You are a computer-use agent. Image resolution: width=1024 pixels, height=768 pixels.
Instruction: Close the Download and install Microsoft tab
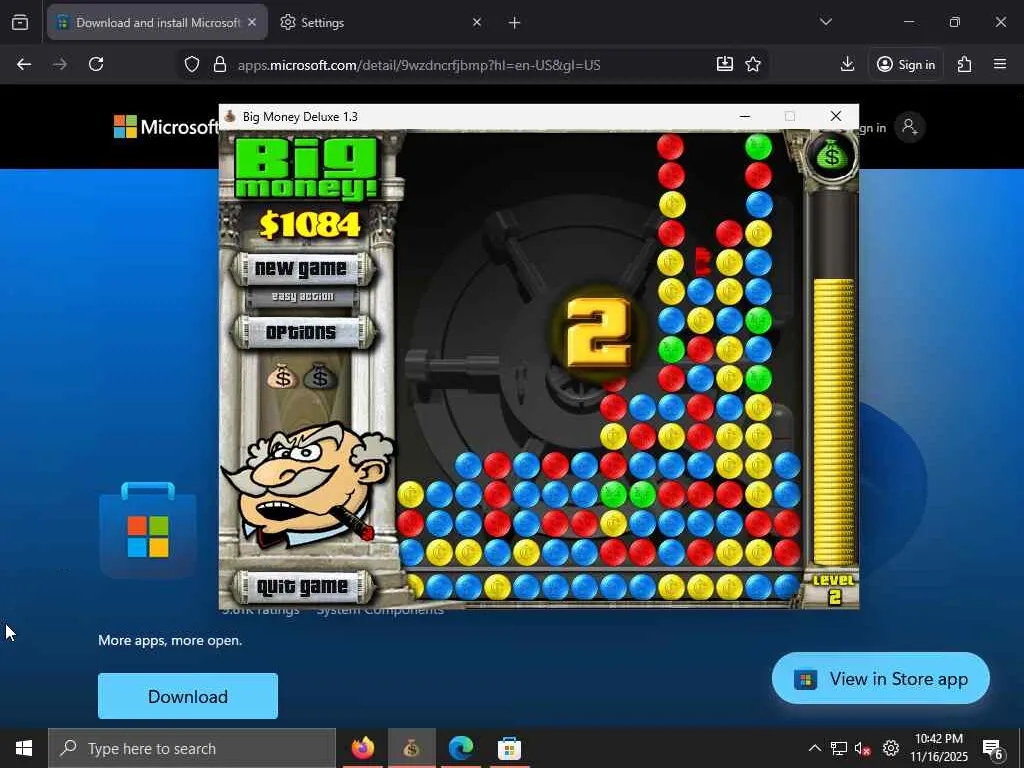pyautogui.click(x=252, y=22)
